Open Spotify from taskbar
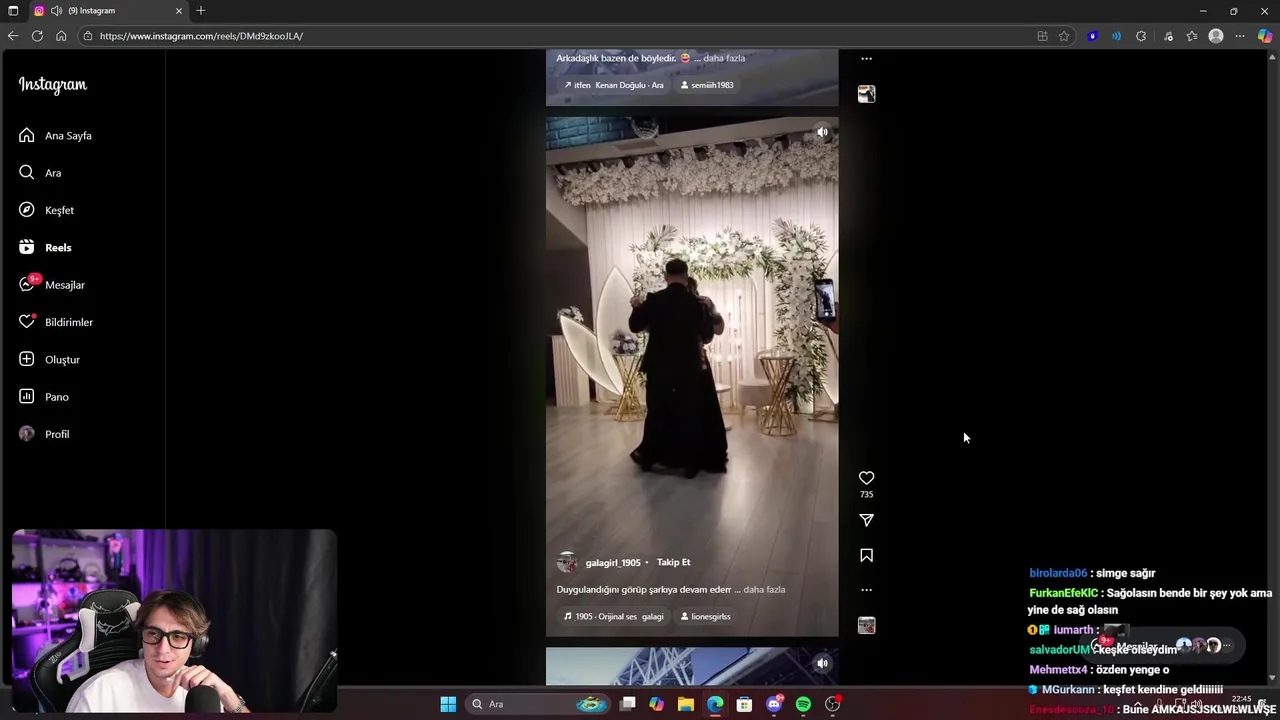 [x=803, y=704]
